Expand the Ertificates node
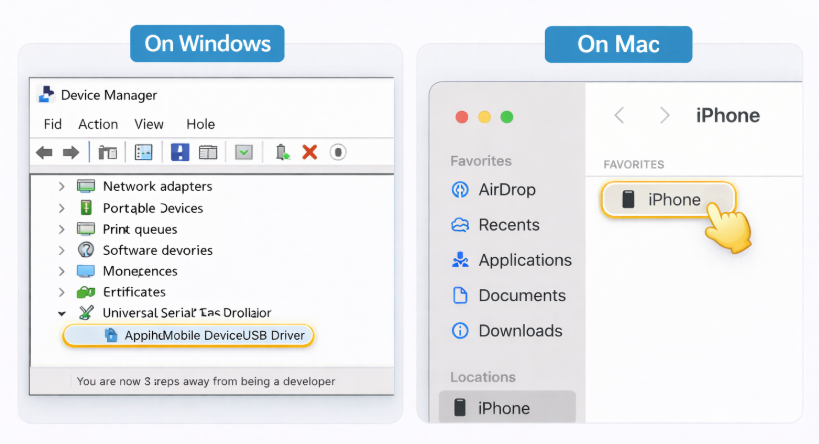 [x=62, y=292]
